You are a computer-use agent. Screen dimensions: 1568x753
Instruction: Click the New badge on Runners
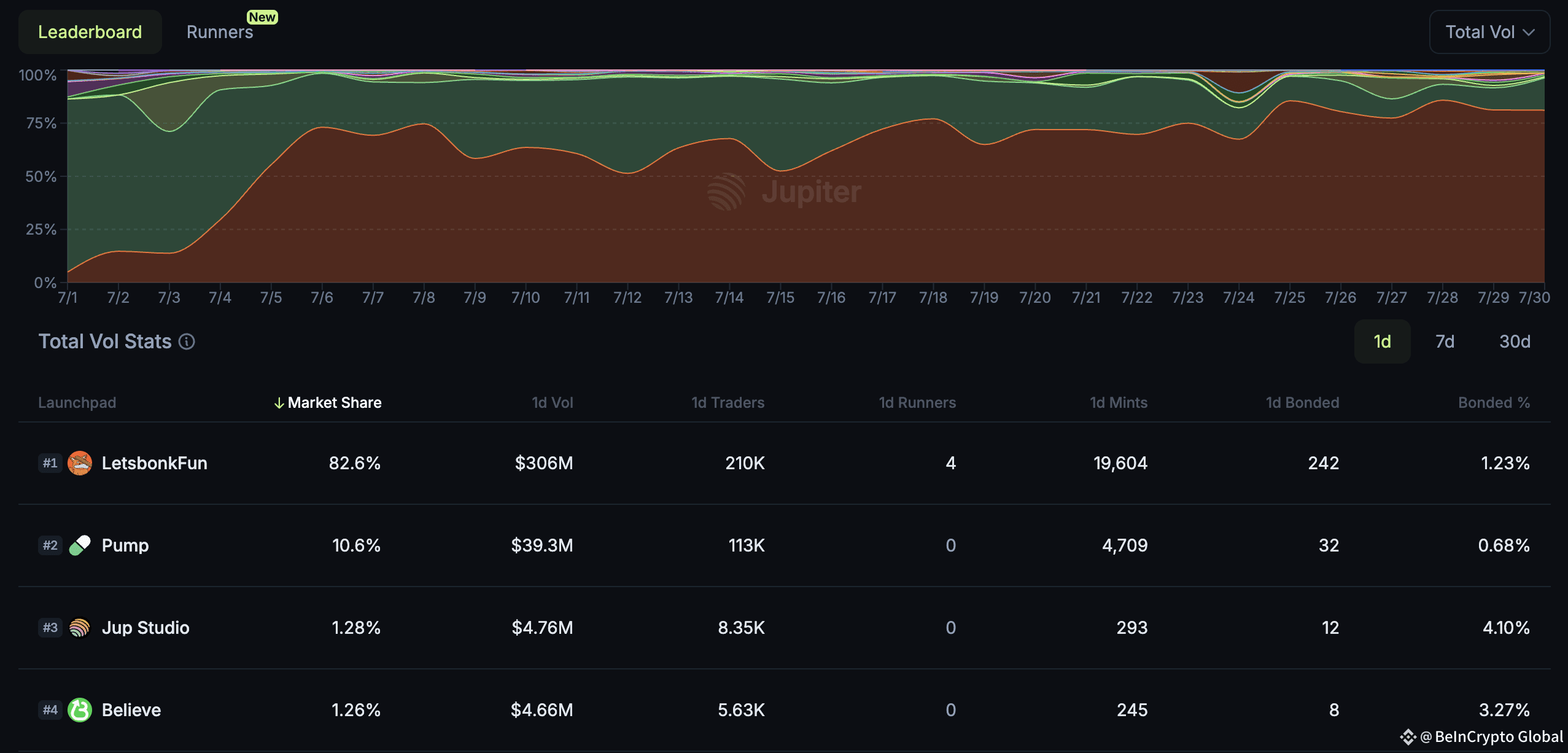[262, 17]
